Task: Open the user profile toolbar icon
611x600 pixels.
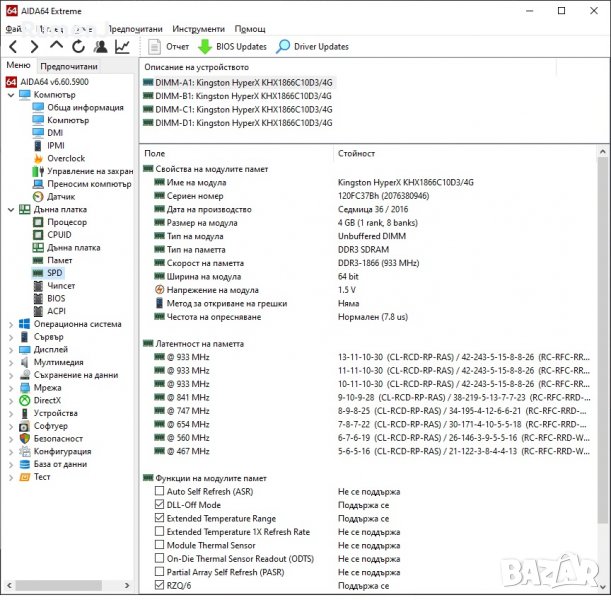Action: point(100,46)
